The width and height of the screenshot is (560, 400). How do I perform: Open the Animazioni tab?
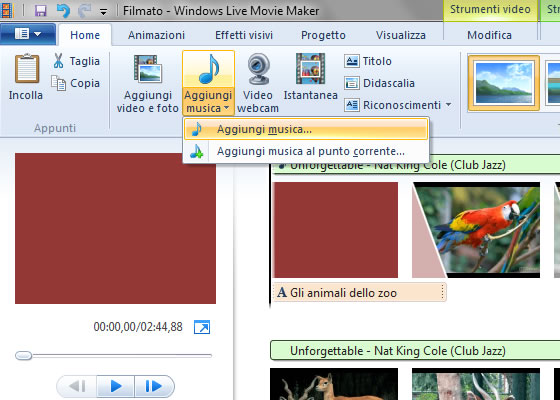tap(156, 35)
